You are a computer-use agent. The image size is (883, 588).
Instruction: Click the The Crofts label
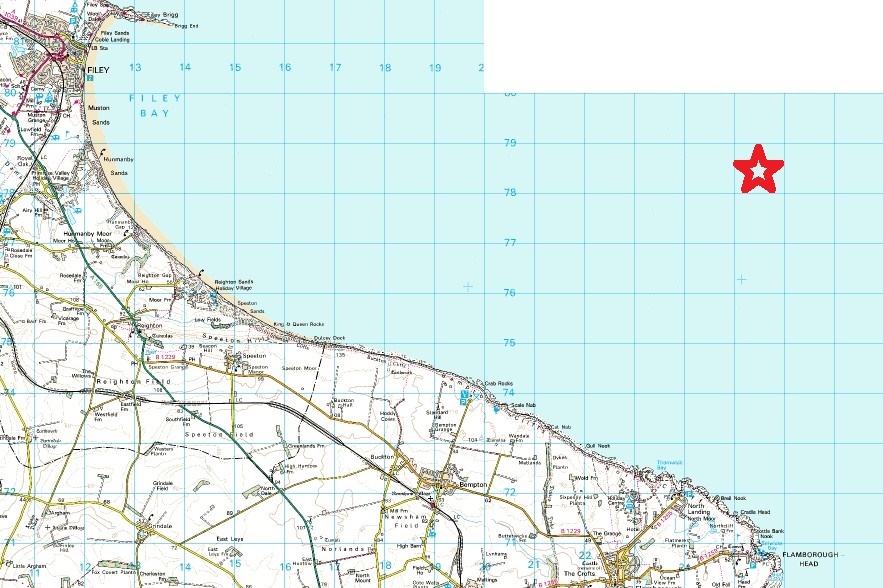coord(578,573)
